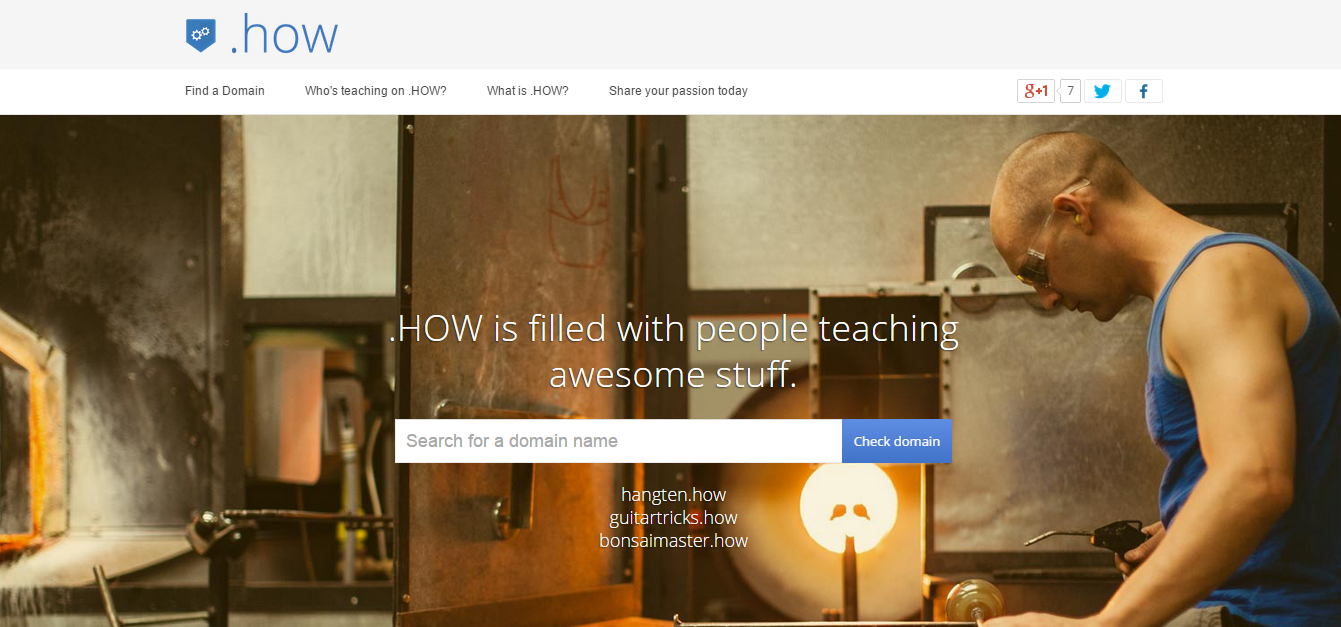Click the +1 count bubble showing 7
The height and width of the screenshot is (627, 1341).
click(x=1070, y=91)
